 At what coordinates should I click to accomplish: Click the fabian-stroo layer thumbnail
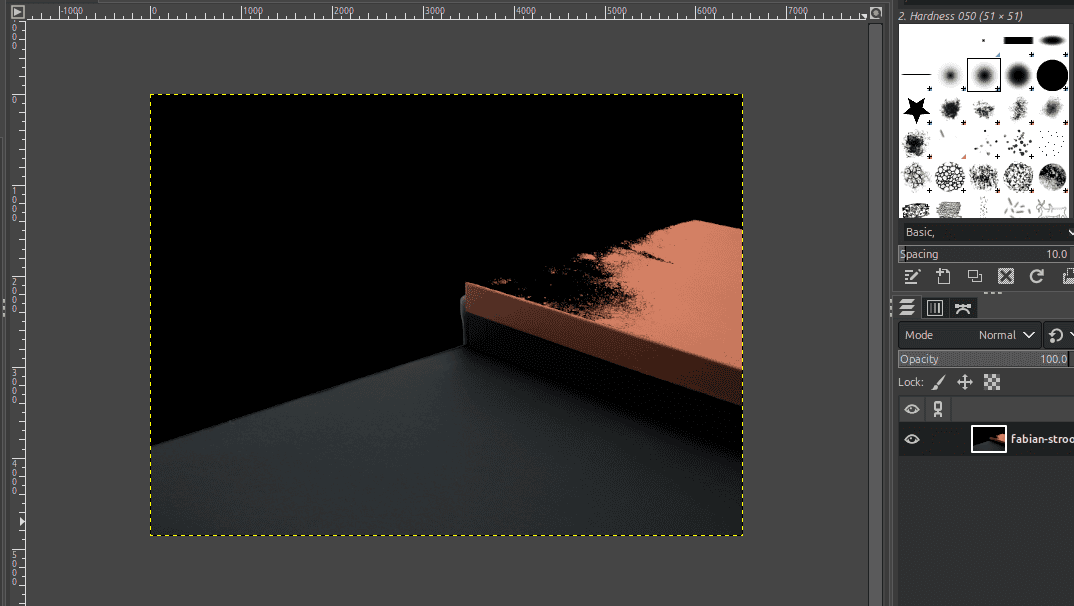[988, 439]
